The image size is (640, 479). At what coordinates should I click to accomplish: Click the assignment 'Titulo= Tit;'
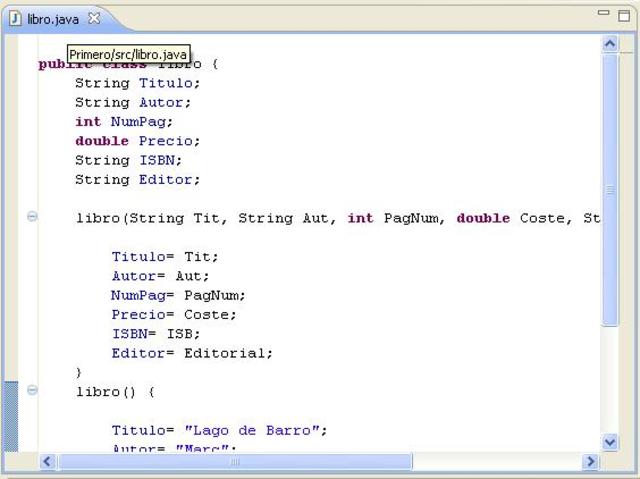[x=165, y=257]
